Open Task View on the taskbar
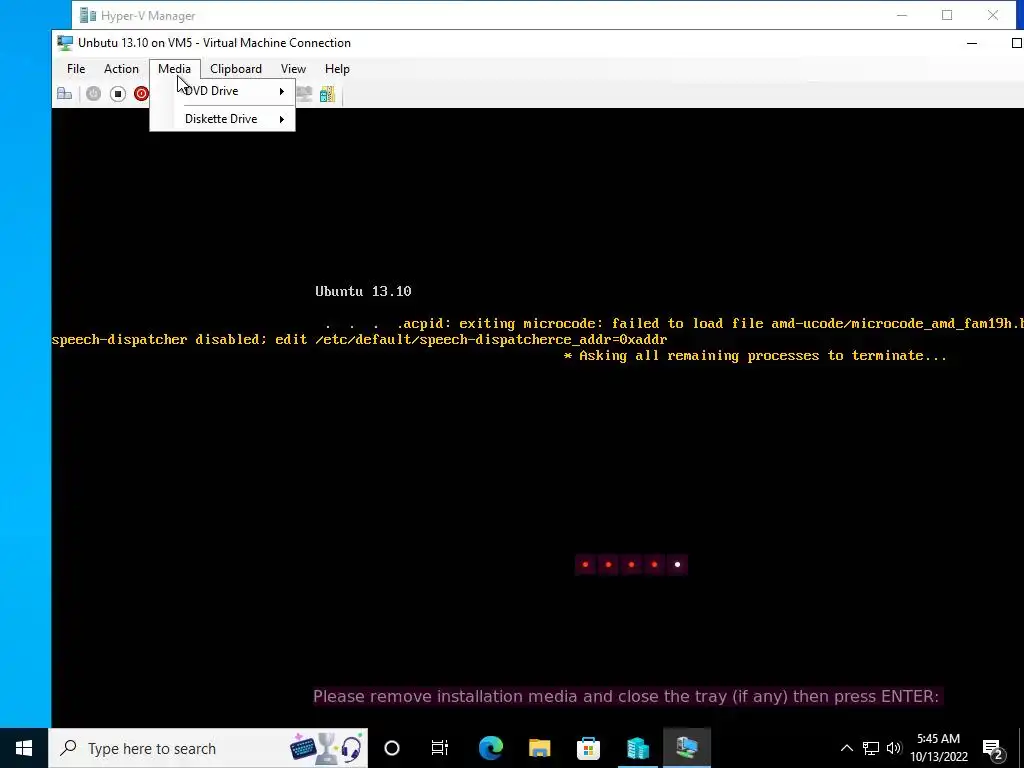Image resolution: width=1024 pixels, height=768 pixels. 440,748
